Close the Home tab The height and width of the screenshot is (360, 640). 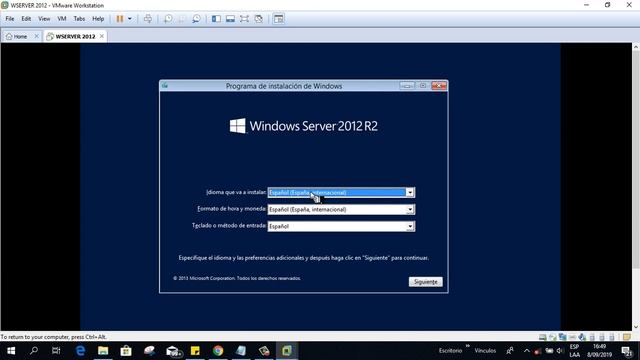(36, 36)
